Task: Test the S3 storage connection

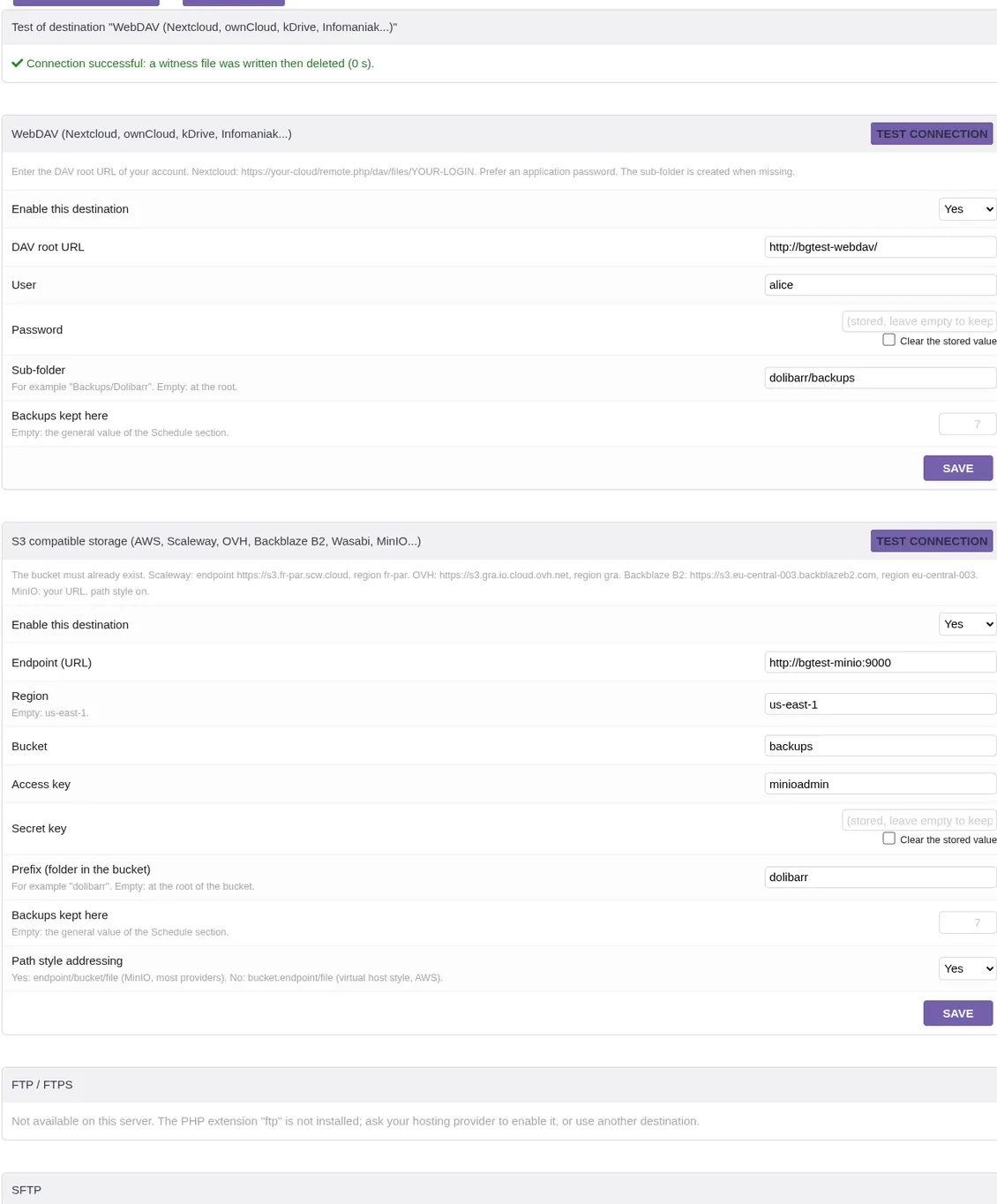Action: coord(932,541)
